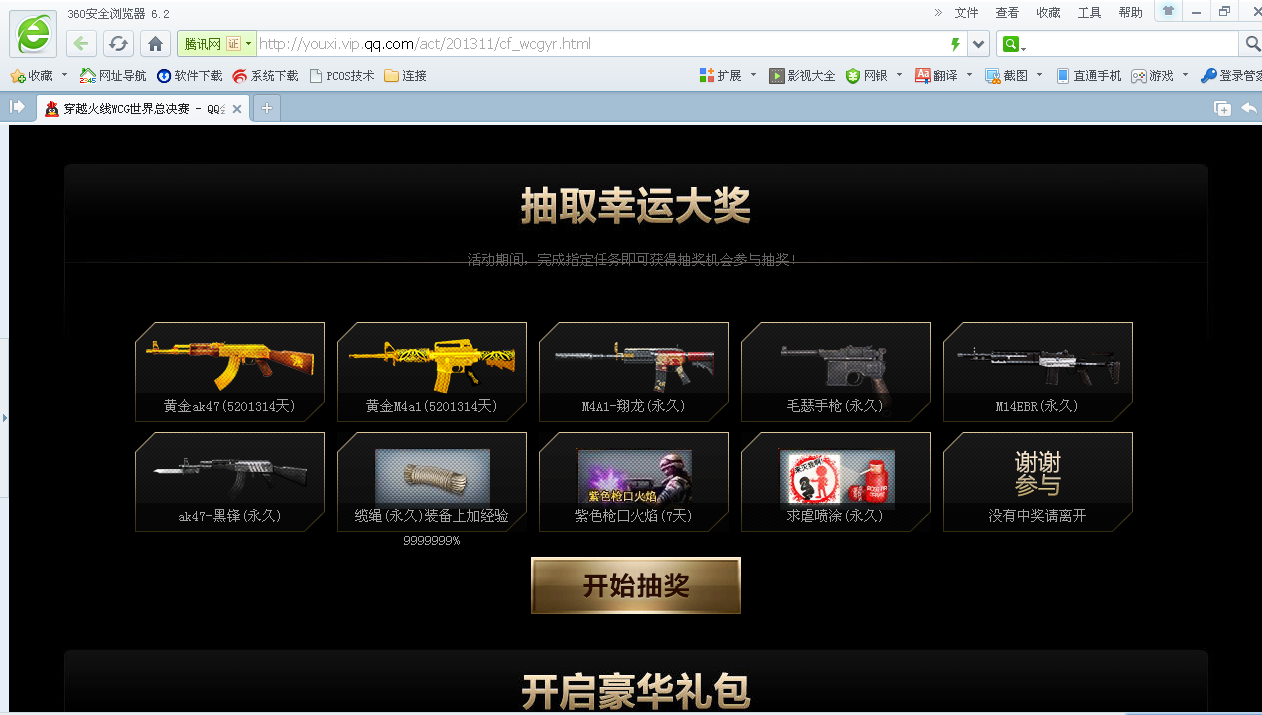Open the 帮助 menu

pyautogui.click(x=1130, y=13)
